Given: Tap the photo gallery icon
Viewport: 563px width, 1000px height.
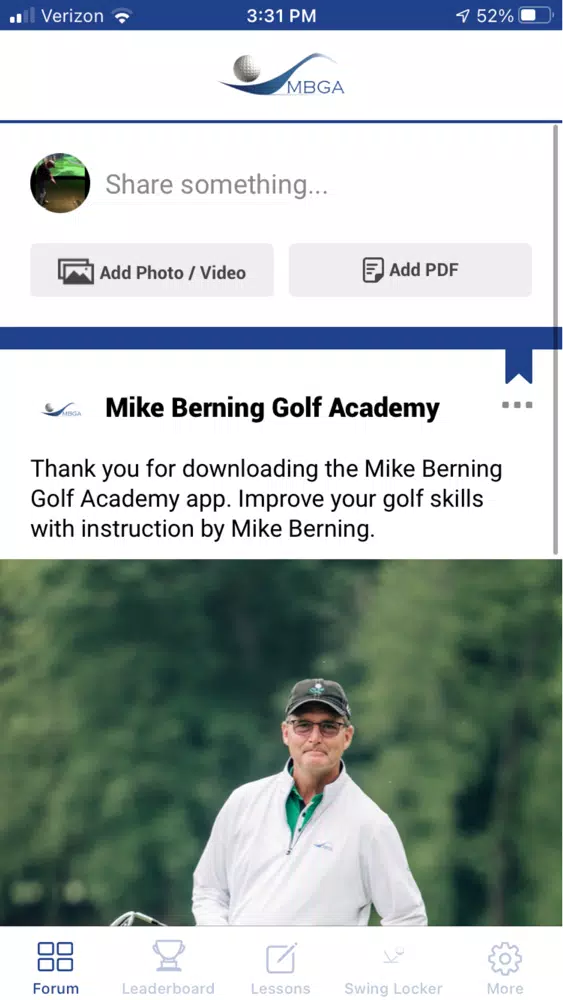Looking at the screenshot, I should (75, 272).
